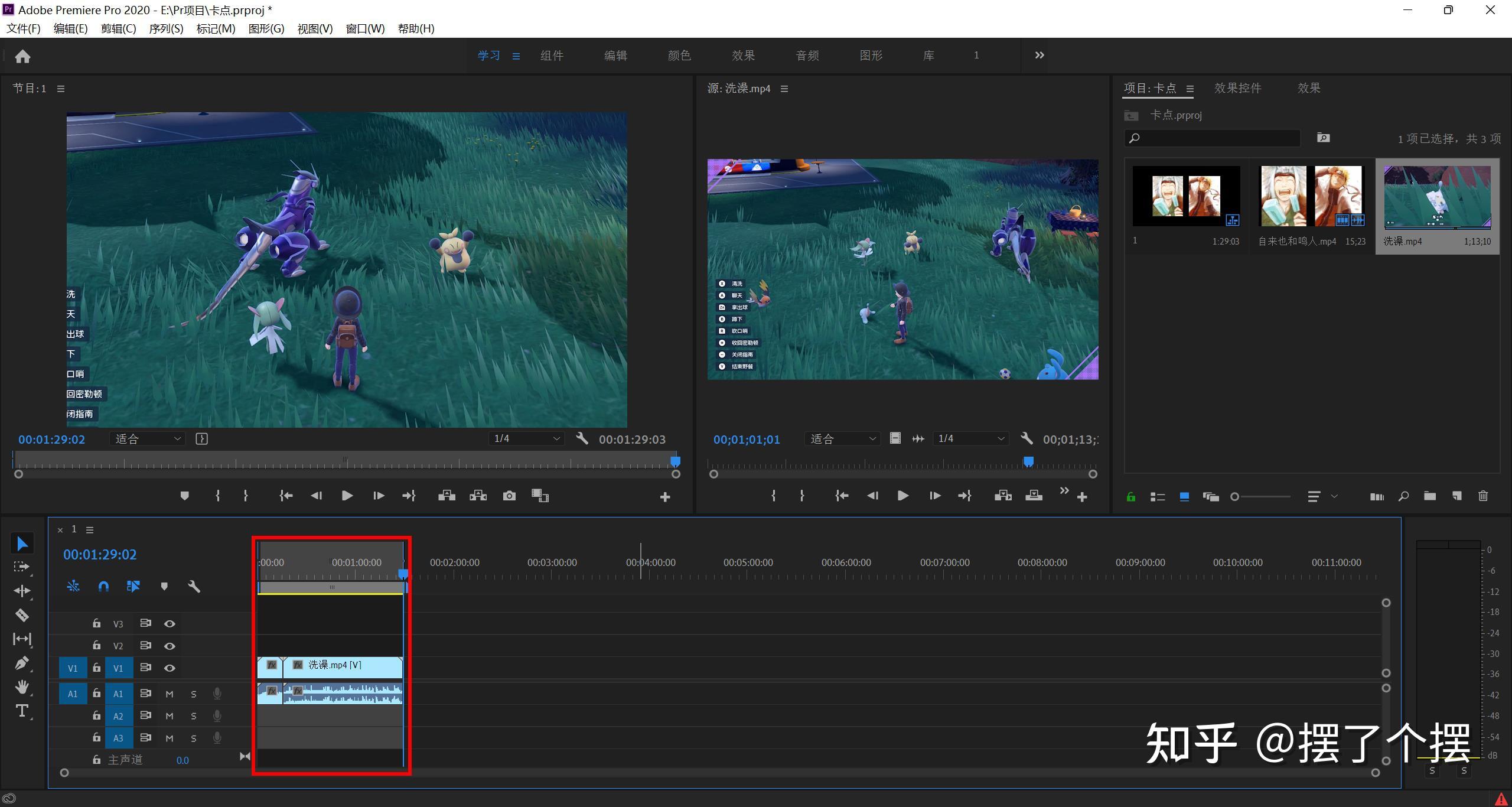
Task: Toggle insert sequences as nests option
Action: pos(73,586)
